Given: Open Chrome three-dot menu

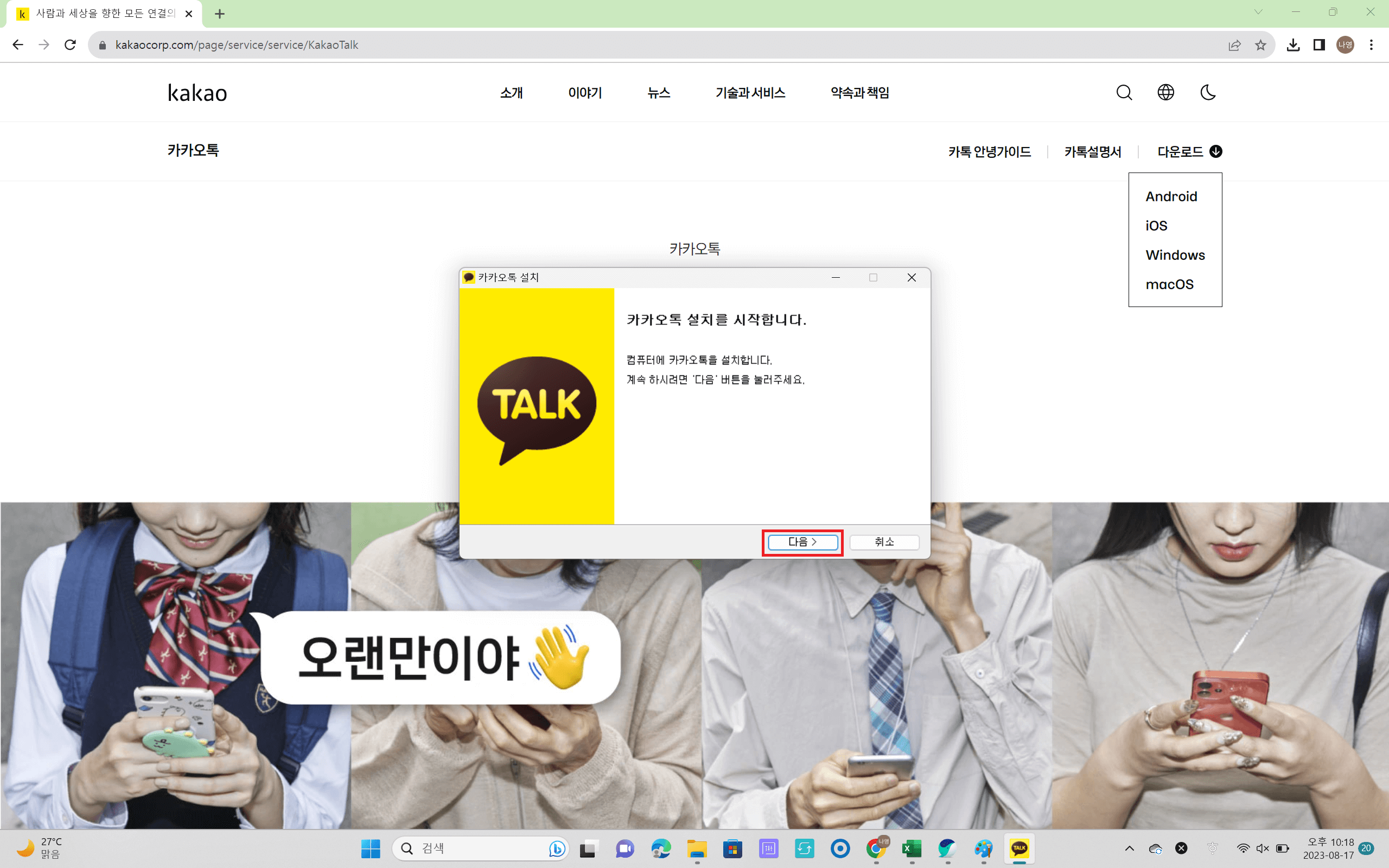Looking at the screenshot, I should coord(1371,46).
